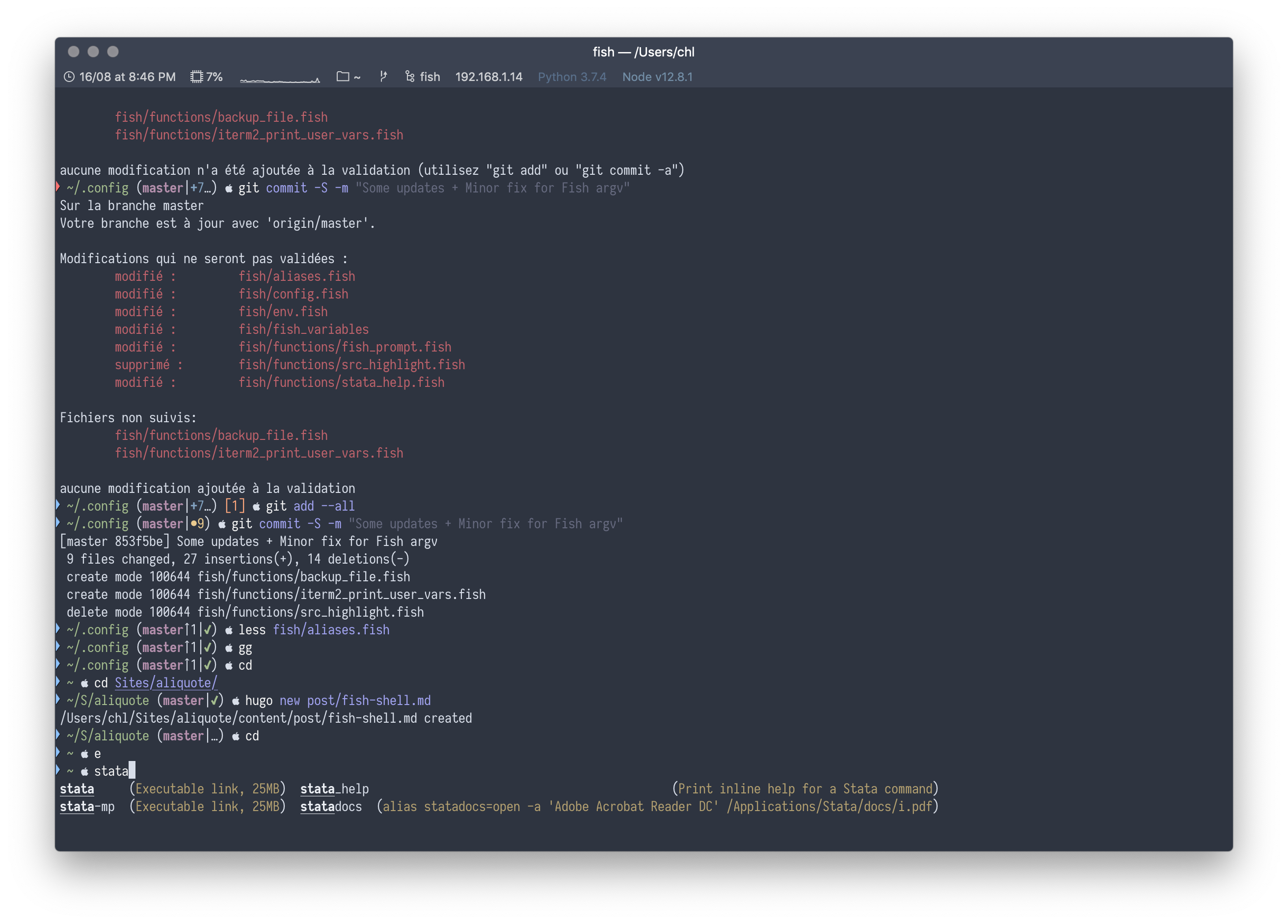Click the job tree icon beside fish
This screenshot has height=924, width=1288.
click(410, 77)
